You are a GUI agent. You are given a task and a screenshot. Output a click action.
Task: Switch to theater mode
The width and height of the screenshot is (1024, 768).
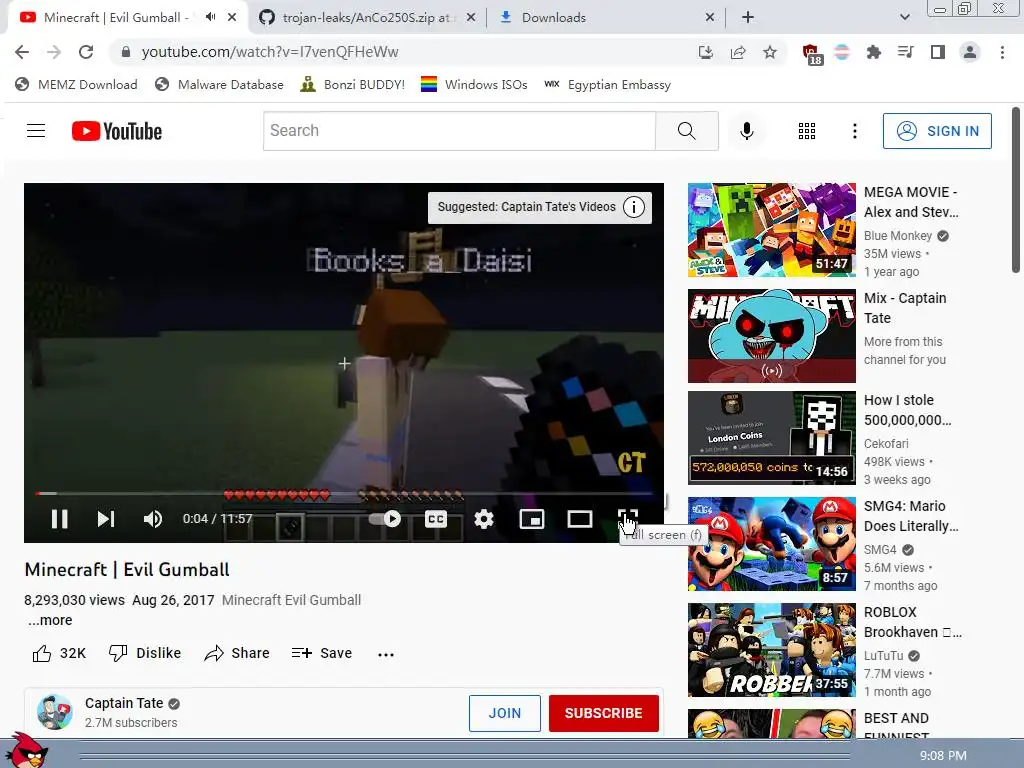coord(579,519)
